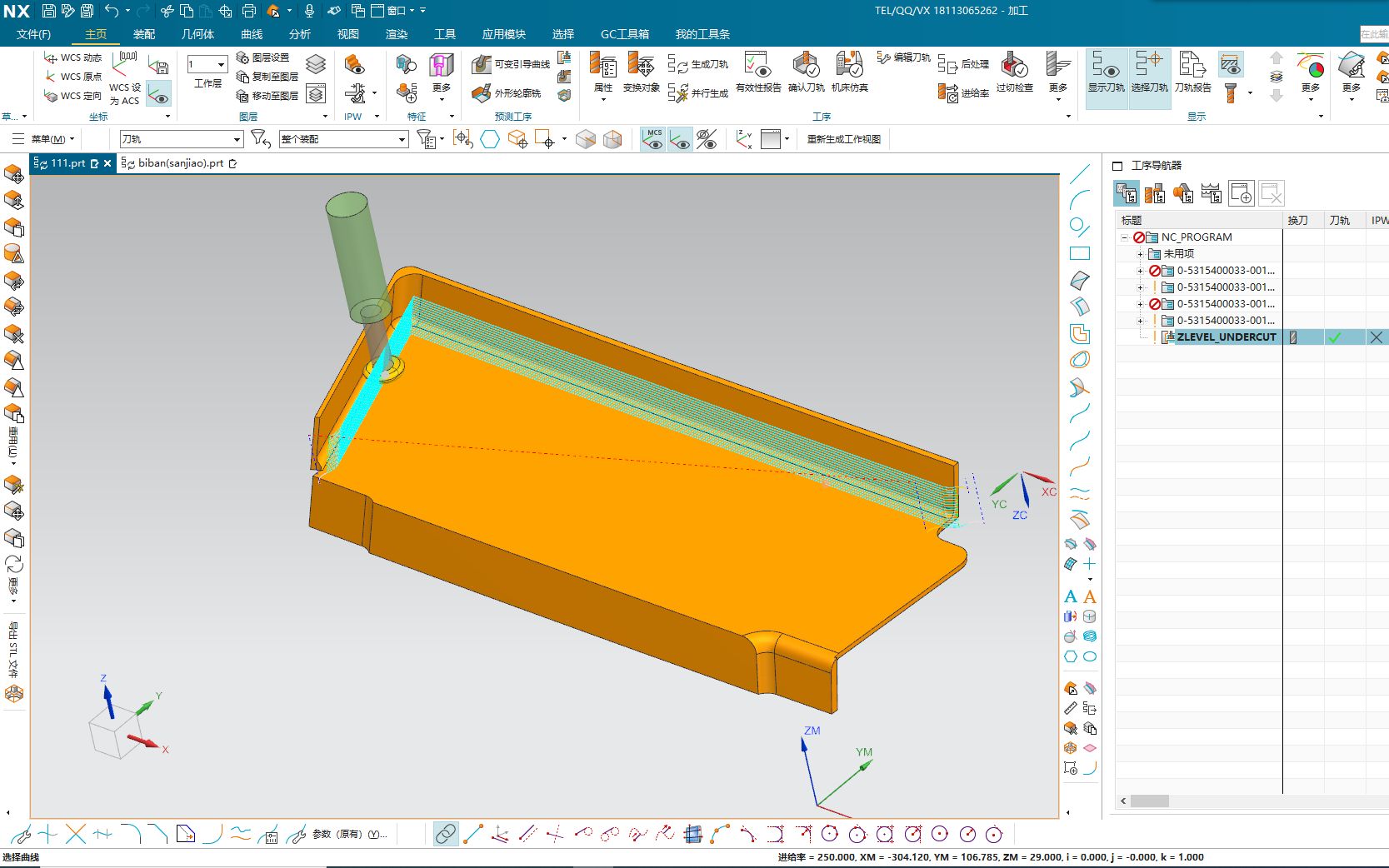This screenshot has height=868, width=1389.
Task: Click the 后处理 post process icon
Action: (x=963, y=64)
